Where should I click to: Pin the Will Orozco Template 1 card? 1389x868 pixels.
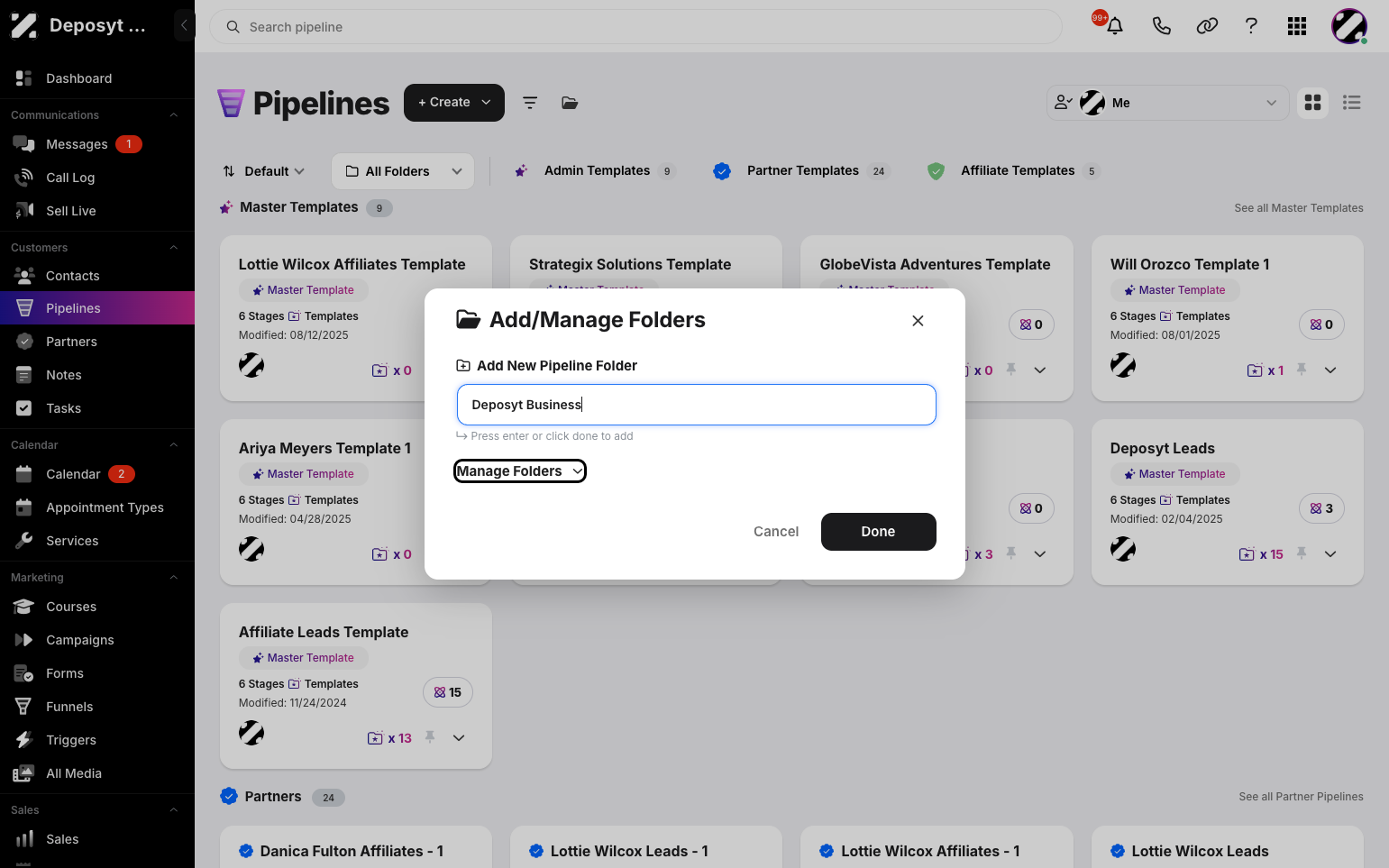(1302, 370)
